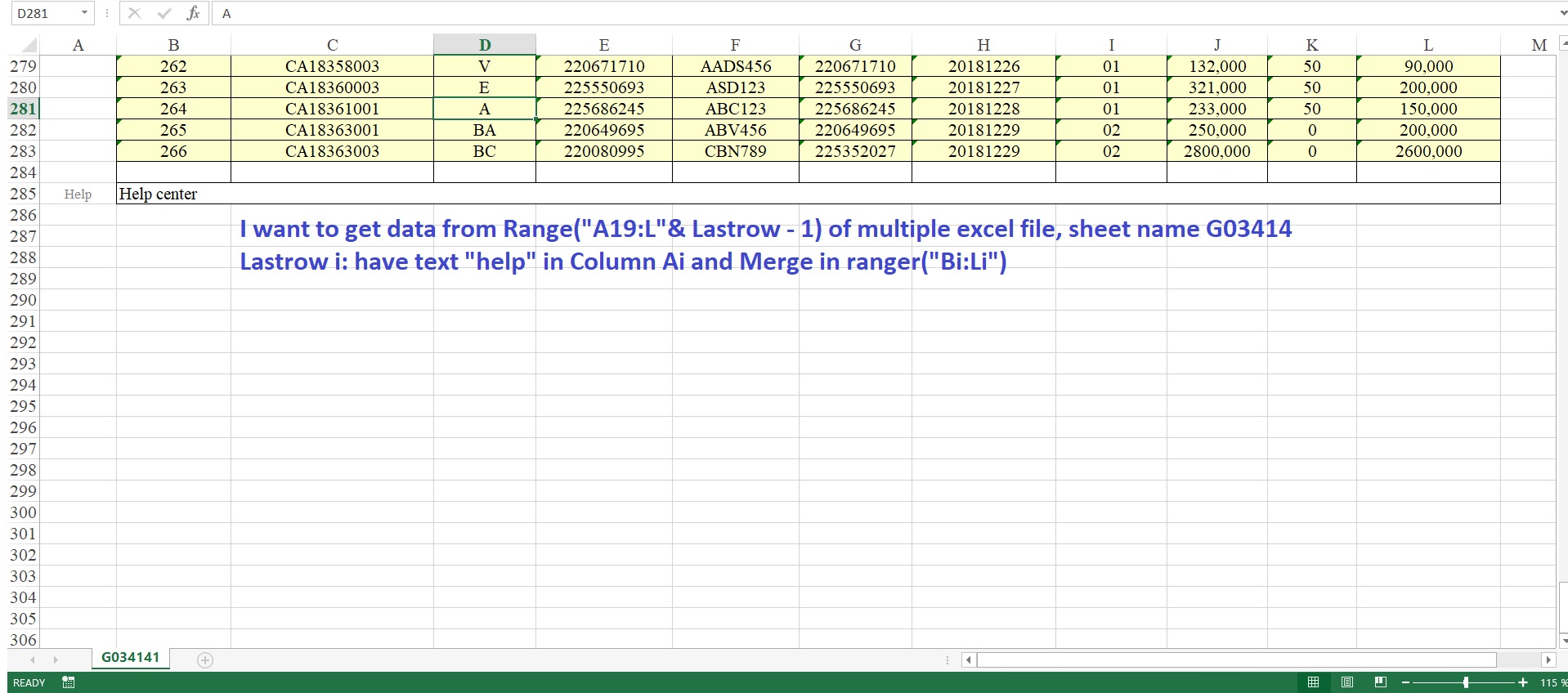Click the zoom in plus button
This screenshot has height=693, width=1568.
pyautogui.click(x=1523, y=682)
